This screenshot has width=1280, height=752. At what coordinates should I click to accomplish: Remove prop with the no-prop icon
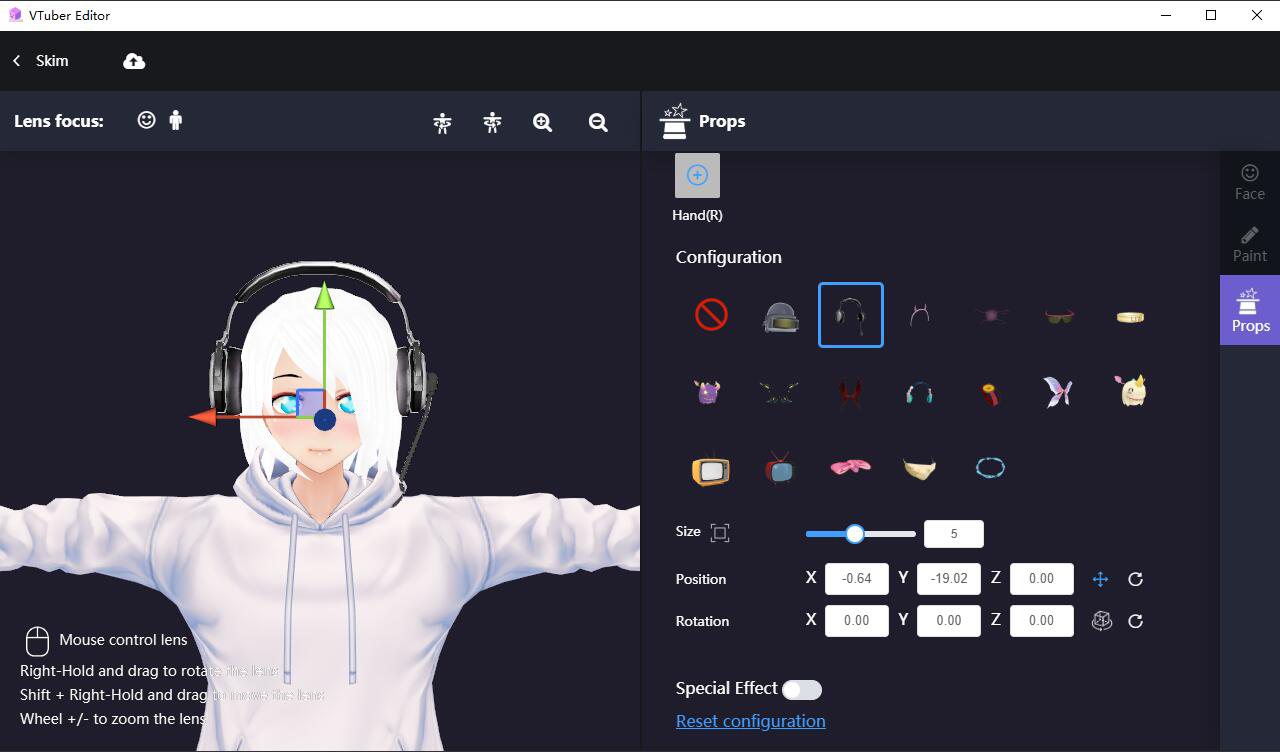click(711, 315)
